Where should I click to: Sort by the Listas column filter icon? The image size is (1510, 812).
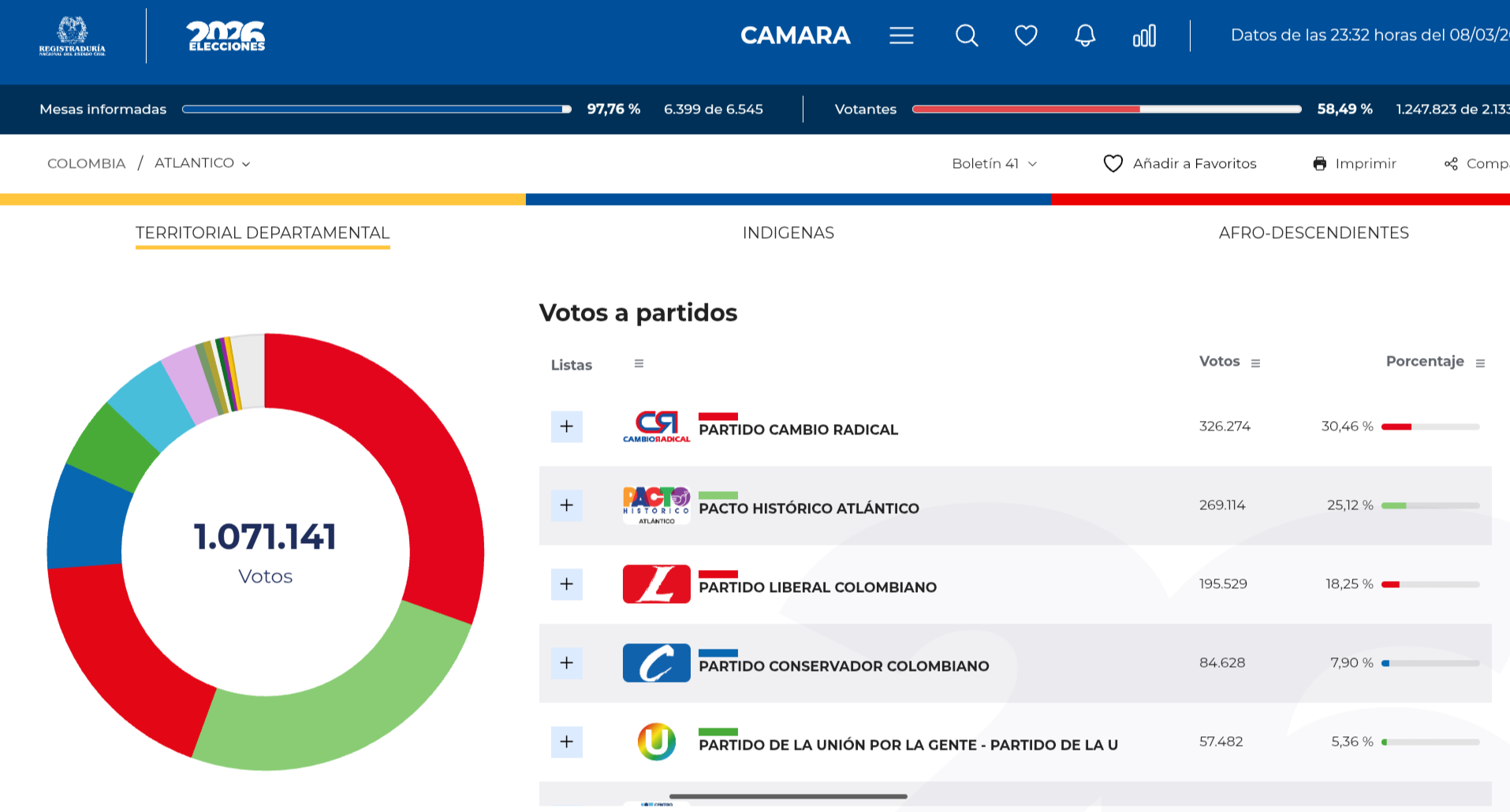639,363
